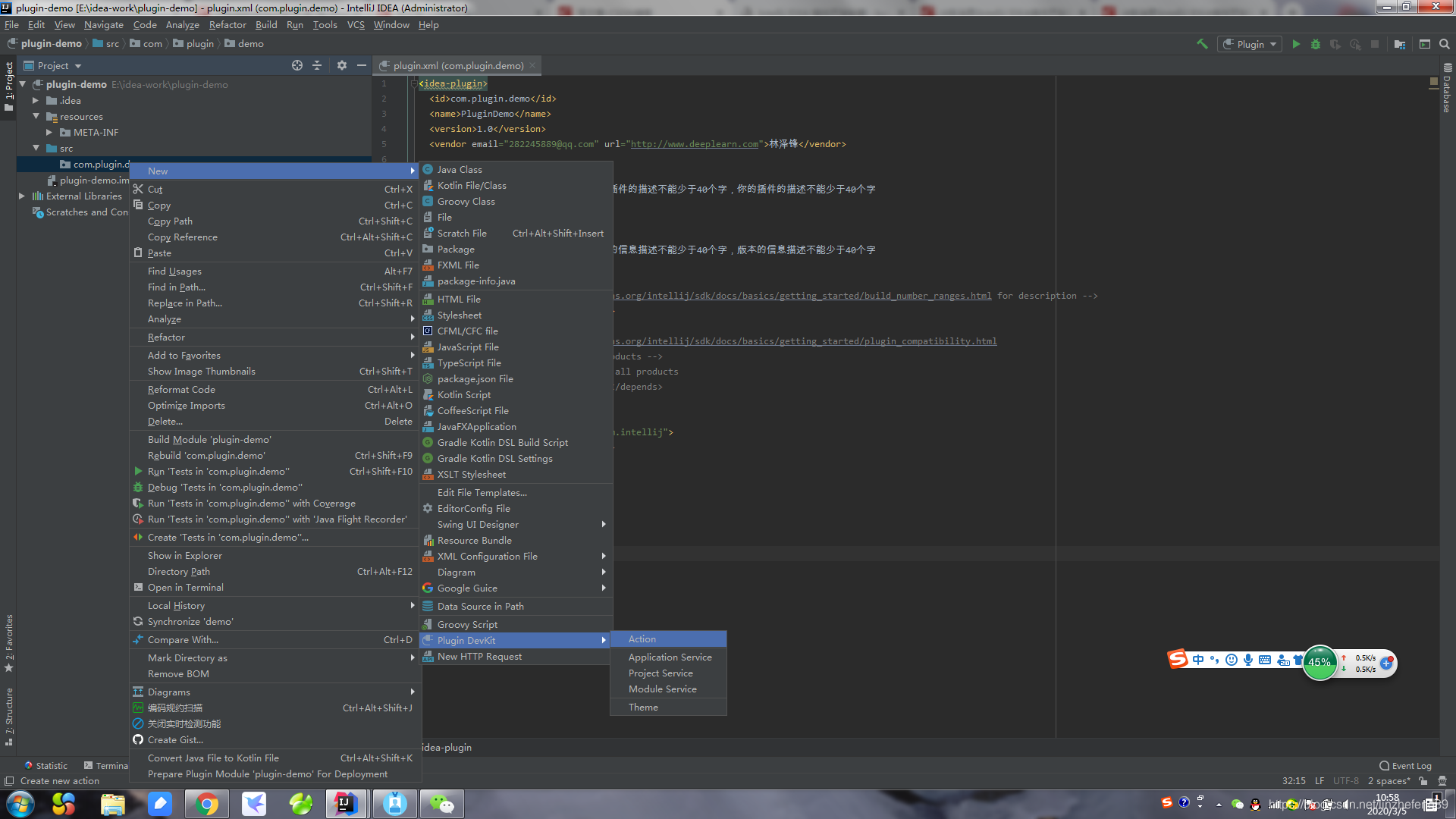Select Theme in Plugin DevKit submenu
The height and width of the screenshot is (819, 1456).
point(668,707)
